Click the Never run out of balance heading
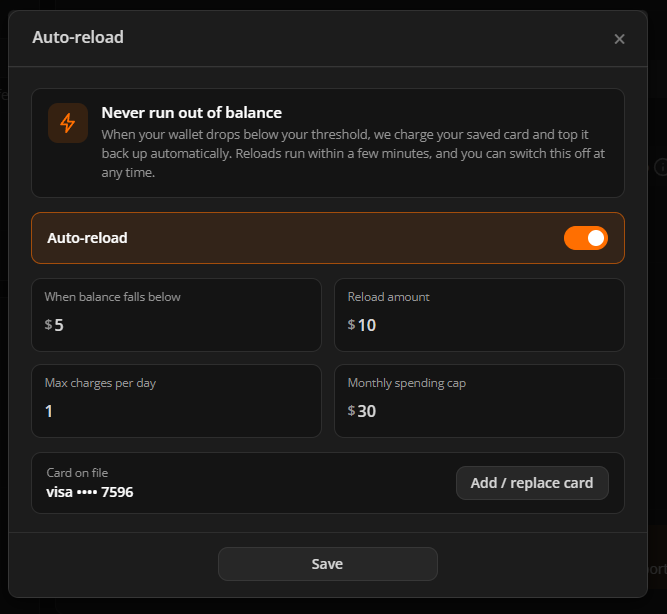This screenshot has width=667, height=614. point(191,113)
